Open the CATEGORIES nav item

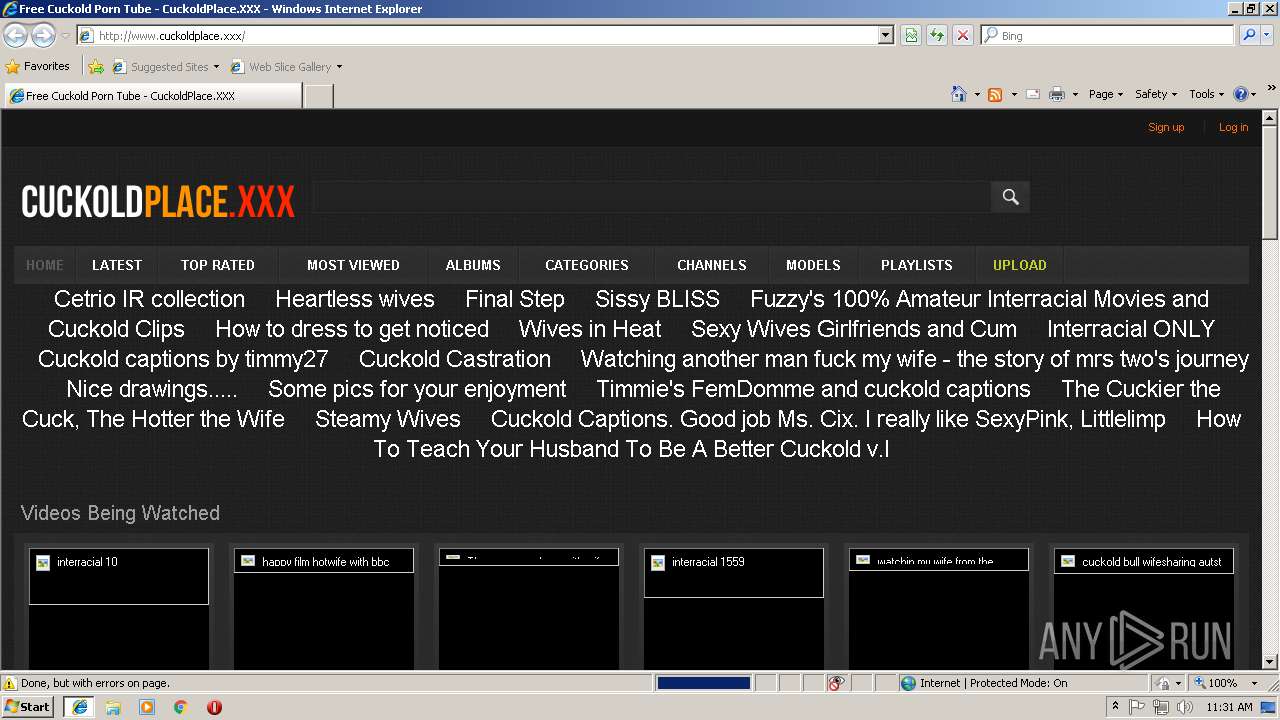tap(587, 265)
